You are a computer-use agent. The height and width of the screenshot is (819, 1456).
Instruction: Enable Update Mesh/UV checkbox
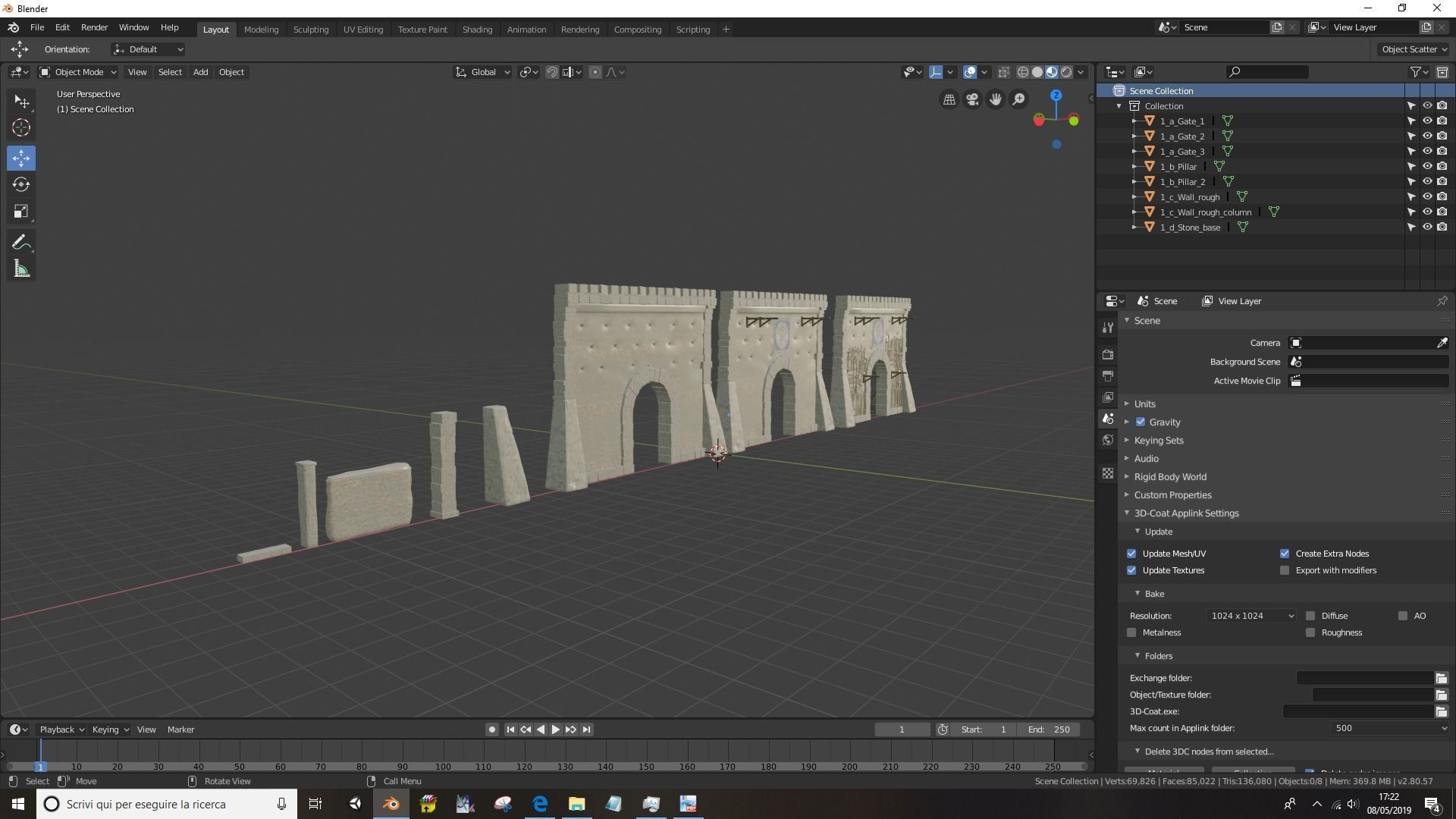[x=1131, y=554]
